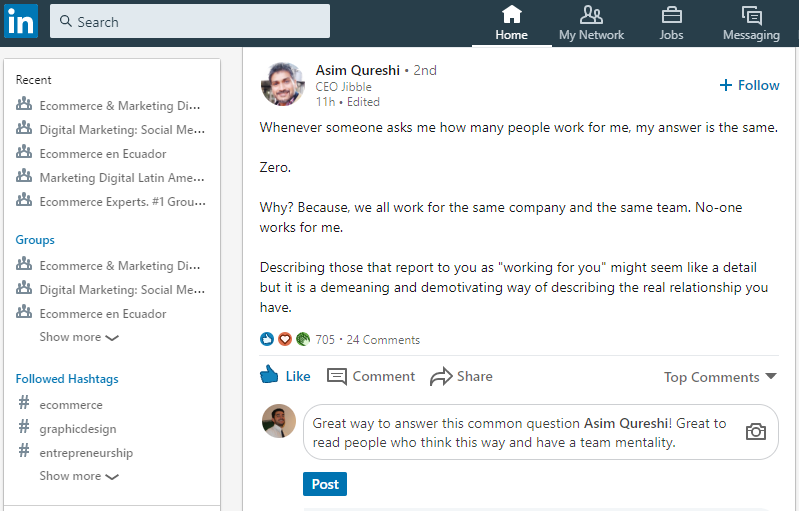Open My Network page
This screenshot has width=799, height=511.
click(591, 23)
